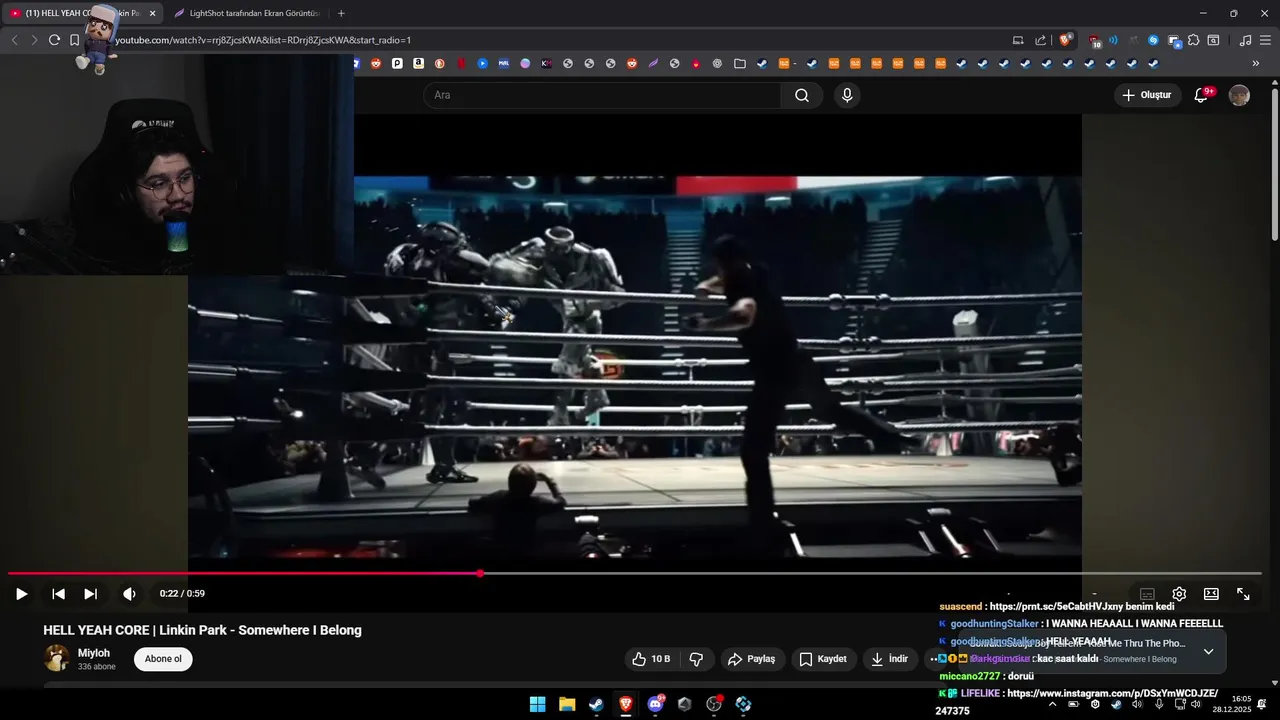Reload the YouTube page
Image resolution: width=1280 pixels, height=720 pixels.
coord(54,40)
